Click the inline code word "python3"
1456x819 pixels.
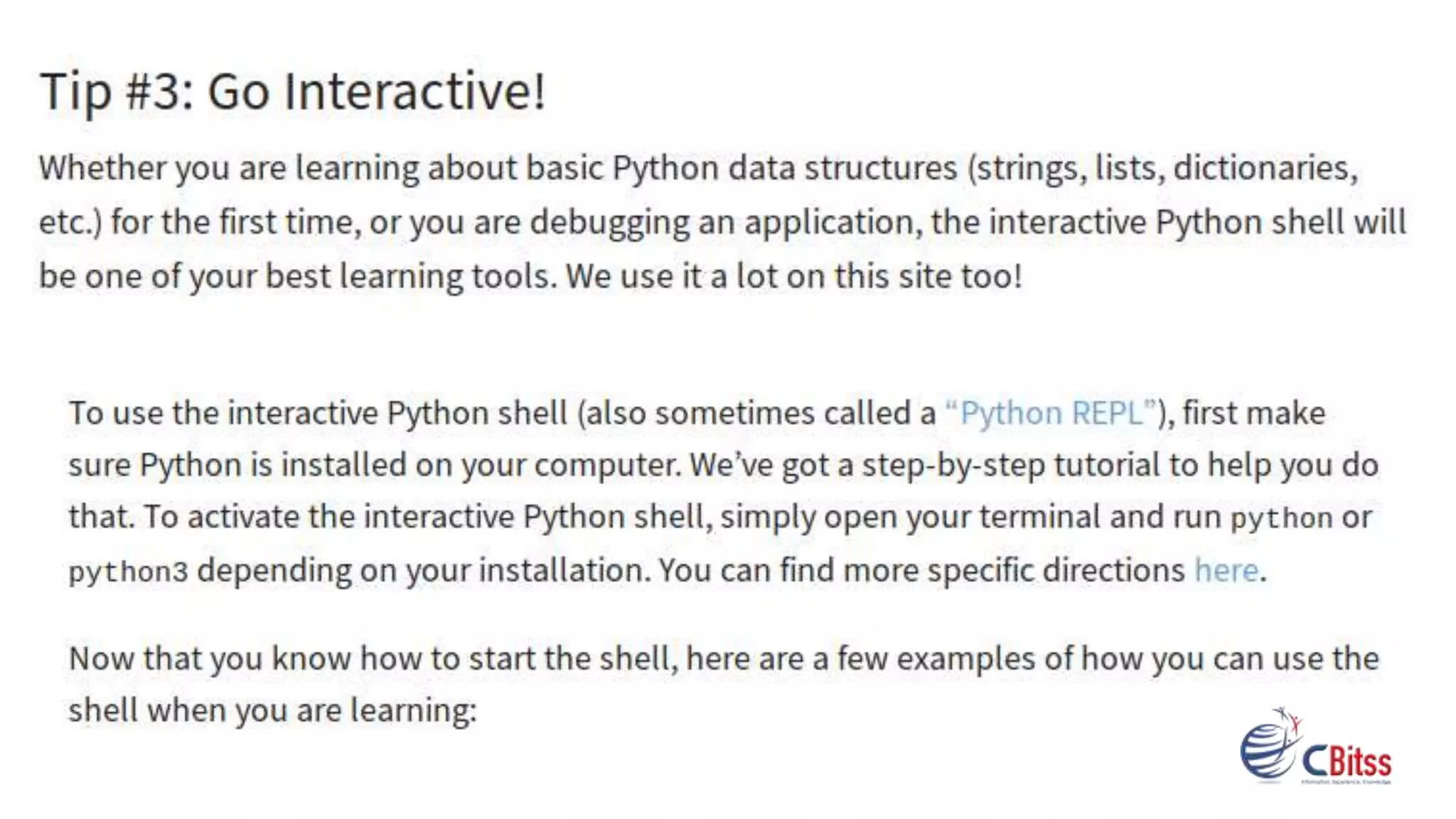point(129,572)
